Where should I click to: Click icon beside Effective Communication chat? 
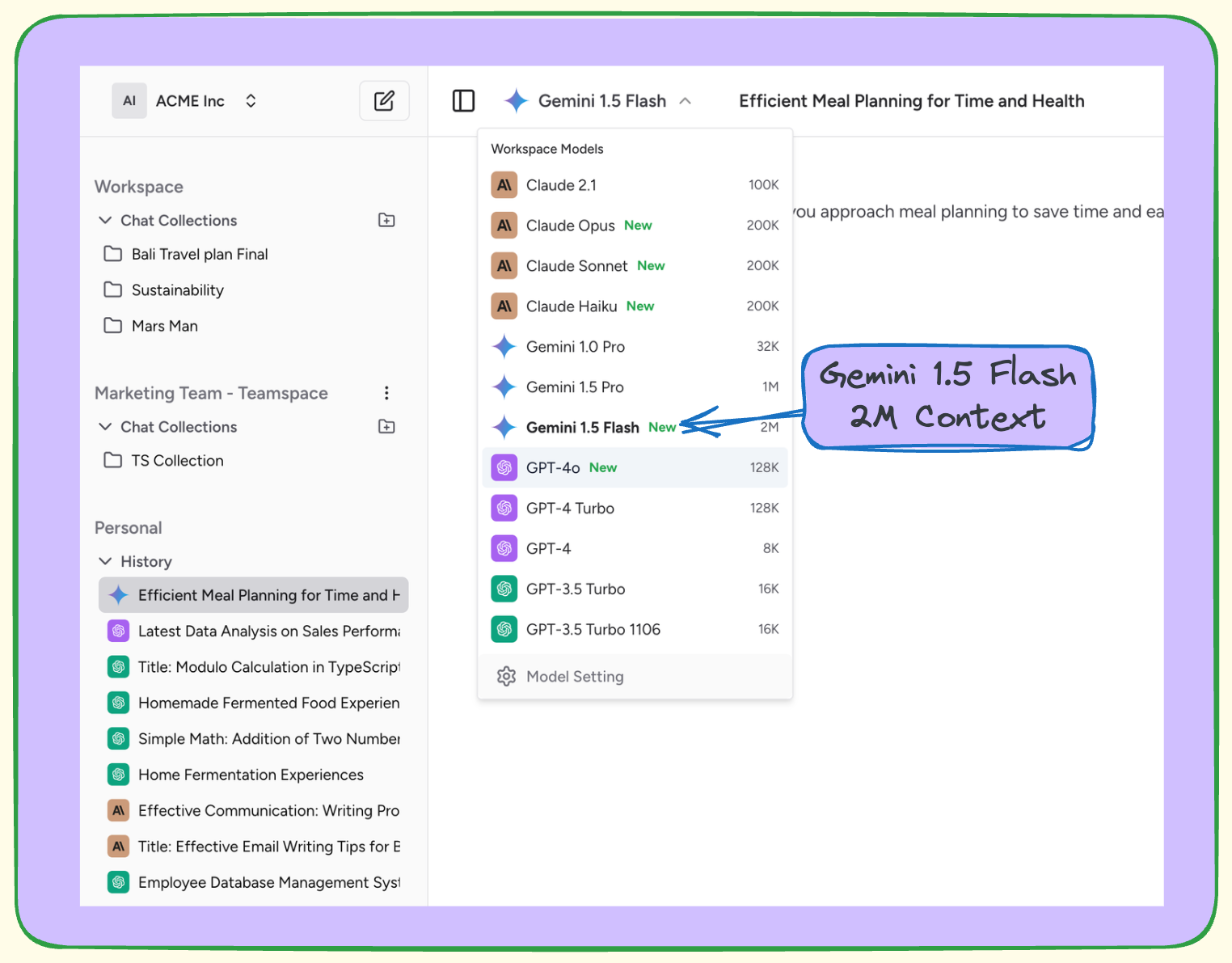coord(119,810)
